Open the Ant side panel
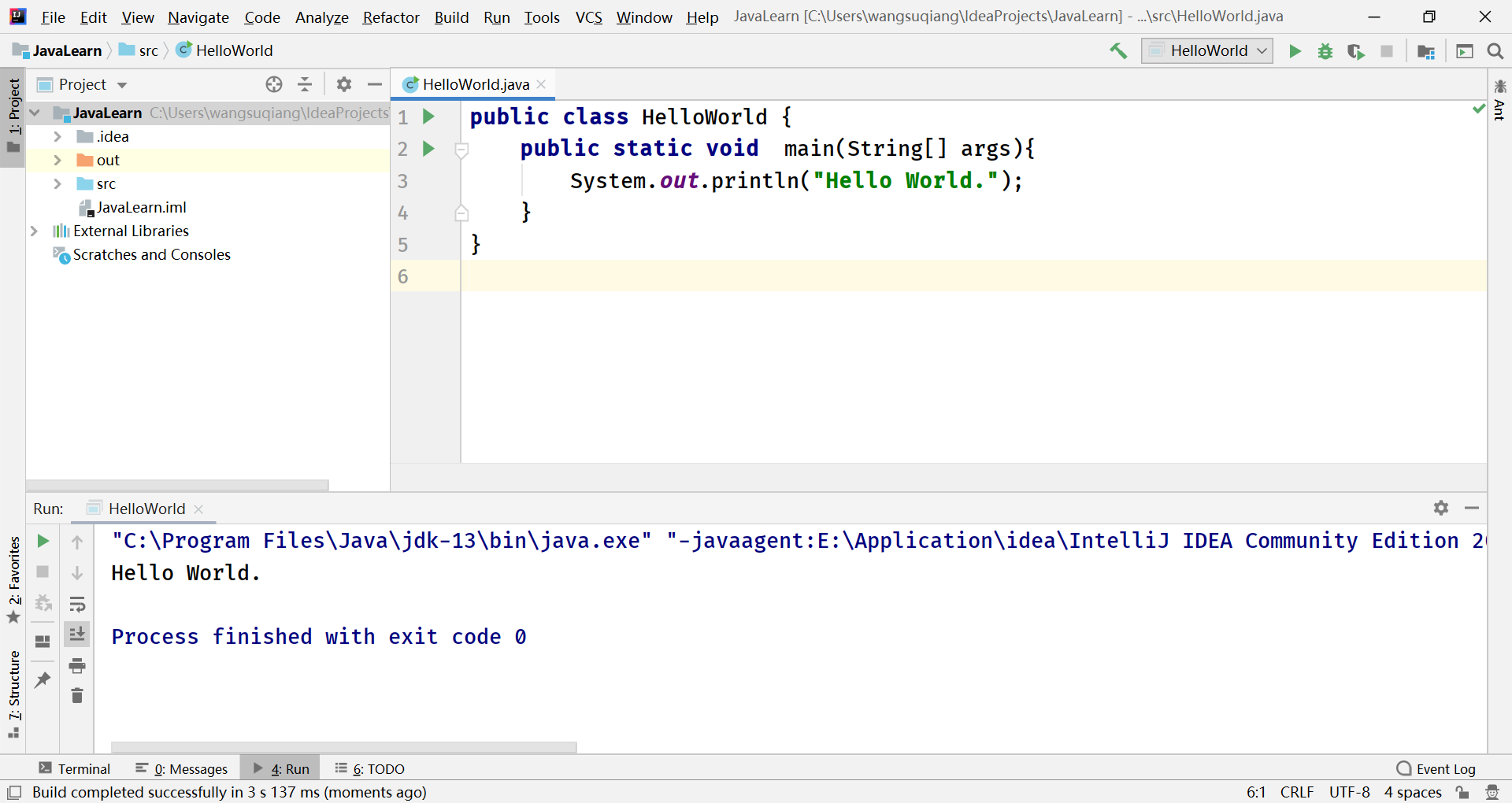This screenshot has height=803, width=1512. point(1499,101)
